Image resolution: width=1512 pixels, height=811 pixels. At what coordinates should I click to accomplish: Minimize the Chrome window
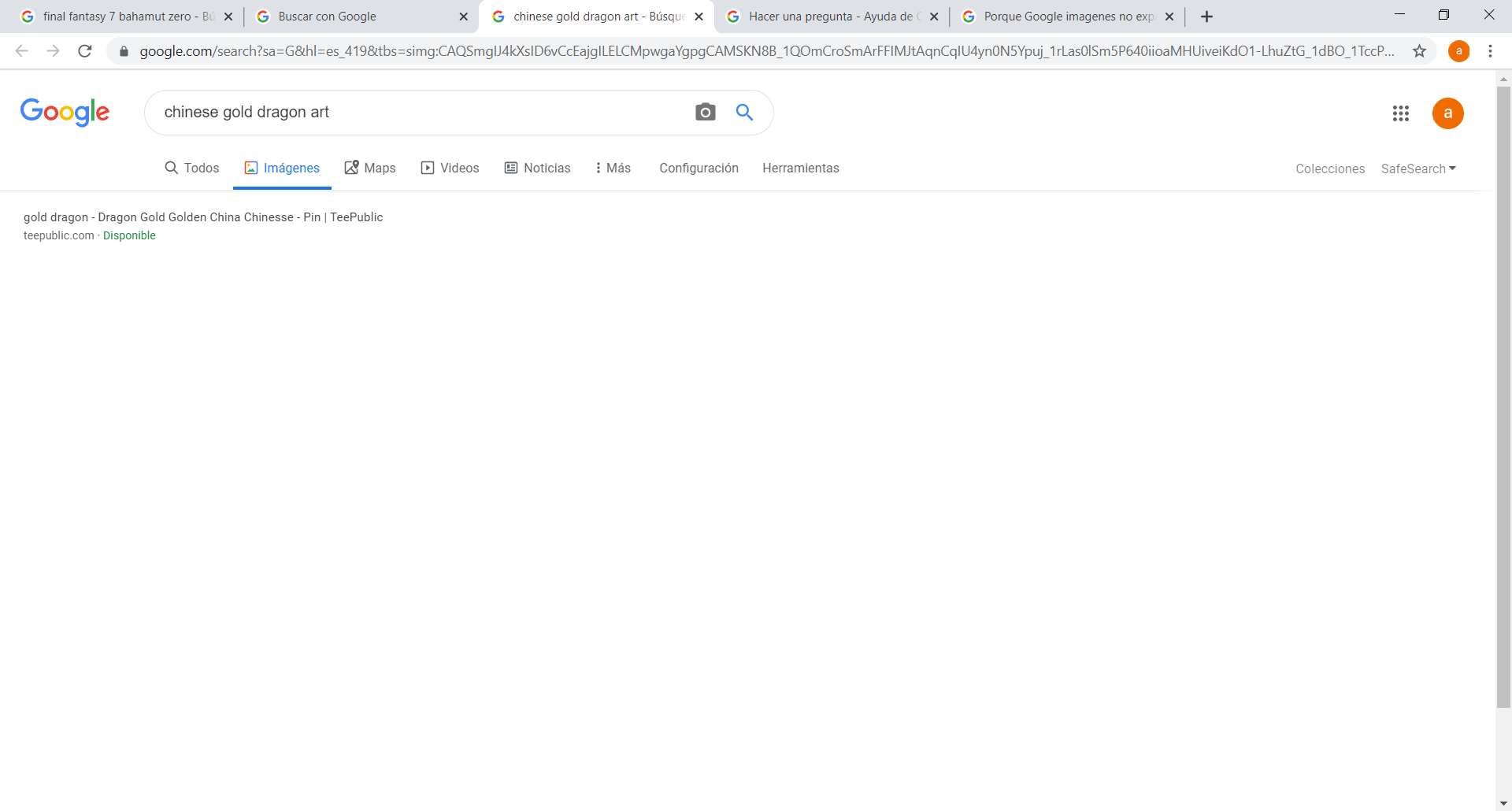click(x=1399, y=15)
